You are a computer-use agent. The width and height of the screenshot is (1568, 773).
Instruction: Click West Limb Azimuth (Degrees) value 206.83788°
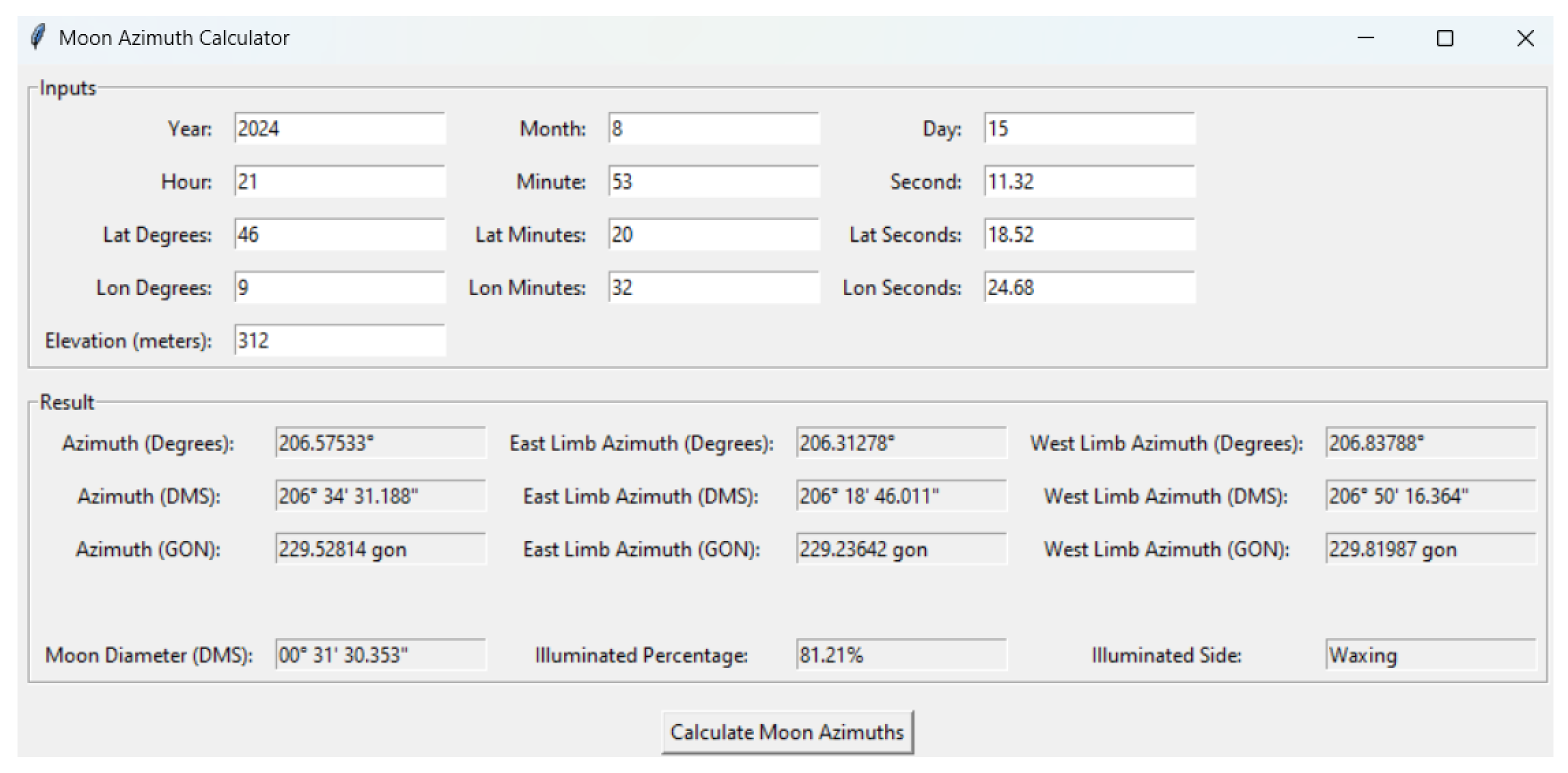(1431, 442)
